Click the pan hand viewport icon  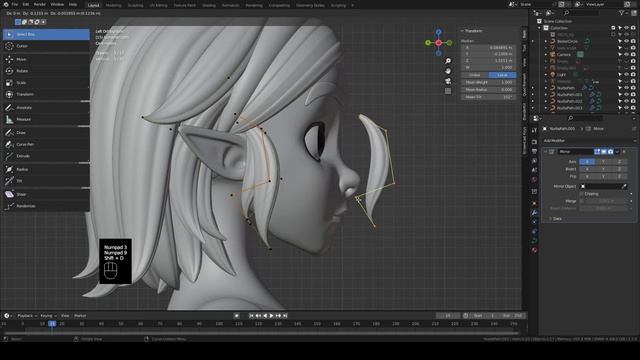pos(448,71)
